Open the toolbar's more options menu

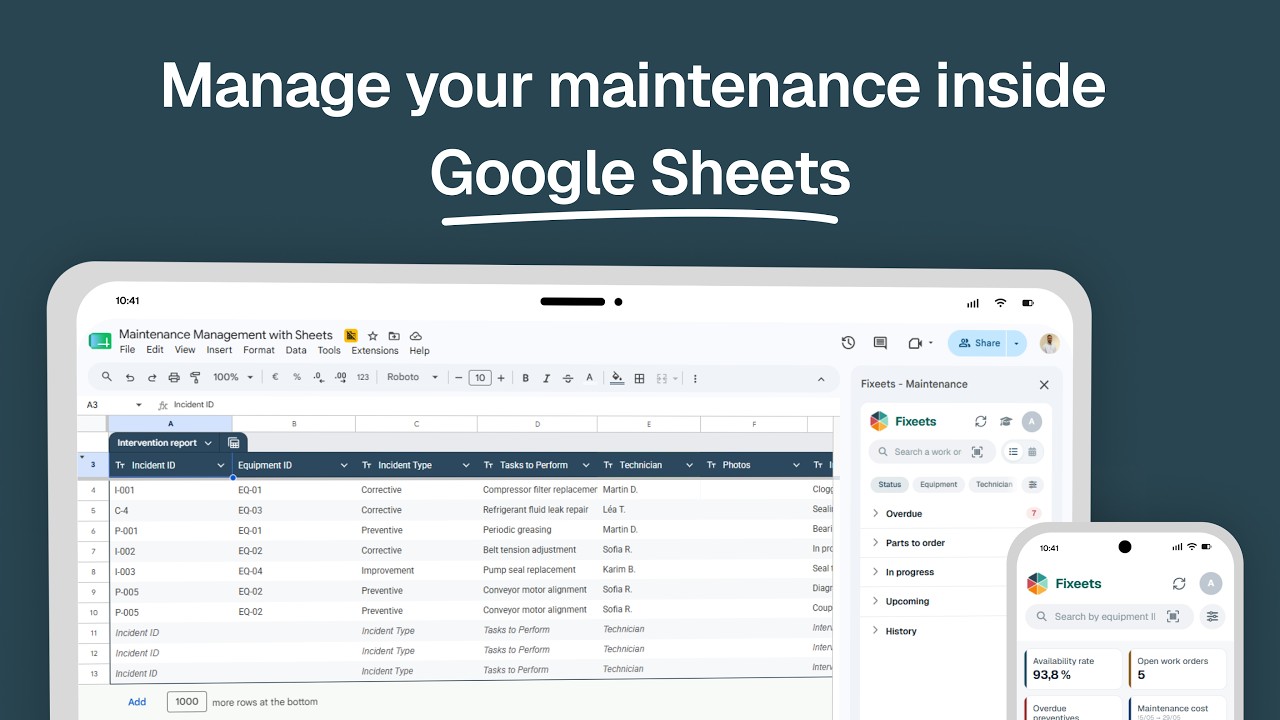[695, 378]
